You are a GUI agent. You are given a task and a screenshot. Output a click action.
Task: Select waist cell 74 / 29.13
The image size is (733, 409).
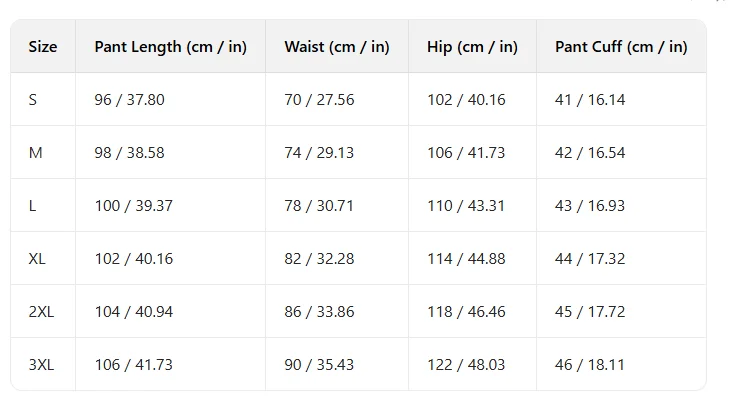click(319, 153)
